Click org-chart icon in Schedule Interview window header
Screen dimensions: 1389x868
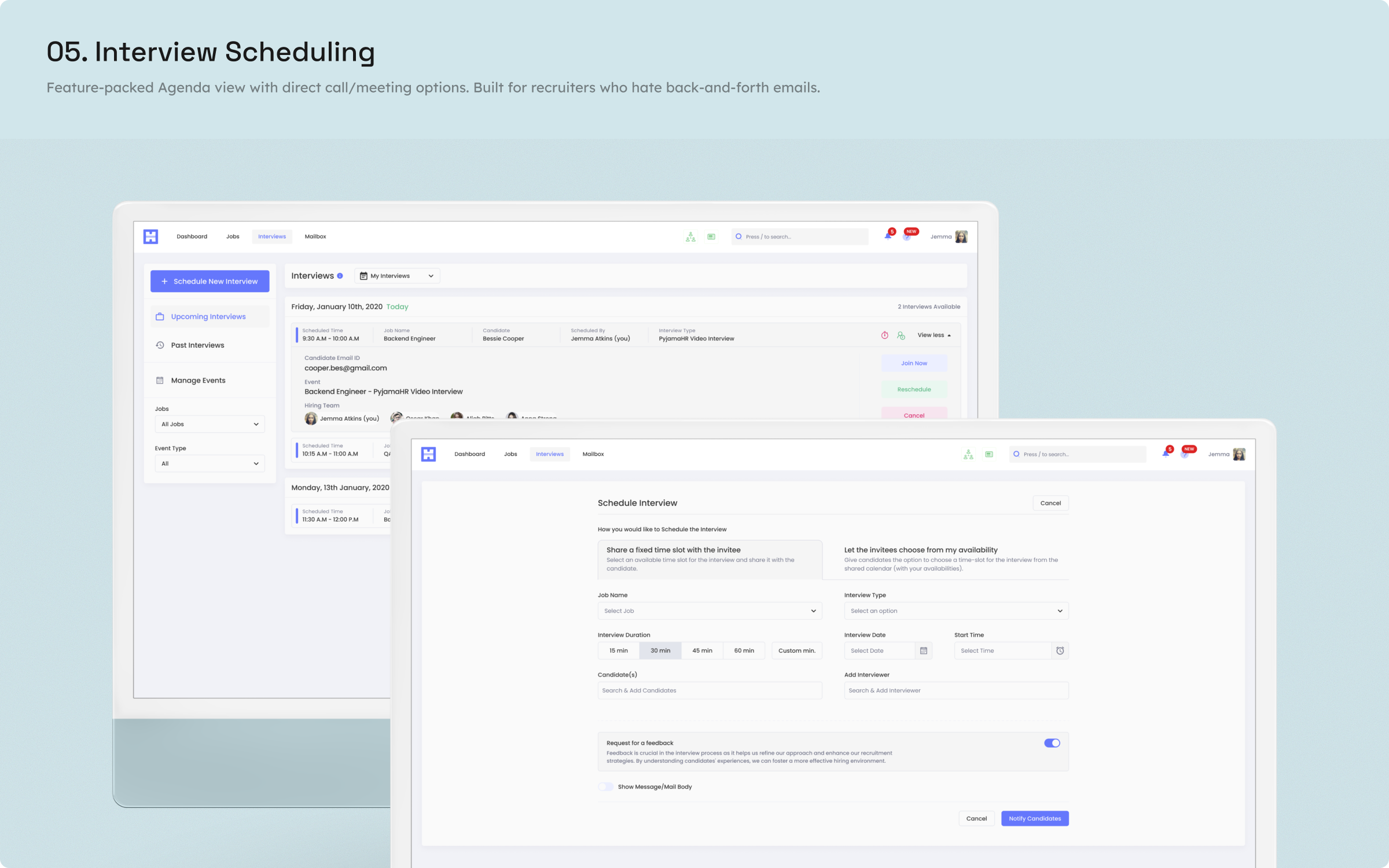968,454
